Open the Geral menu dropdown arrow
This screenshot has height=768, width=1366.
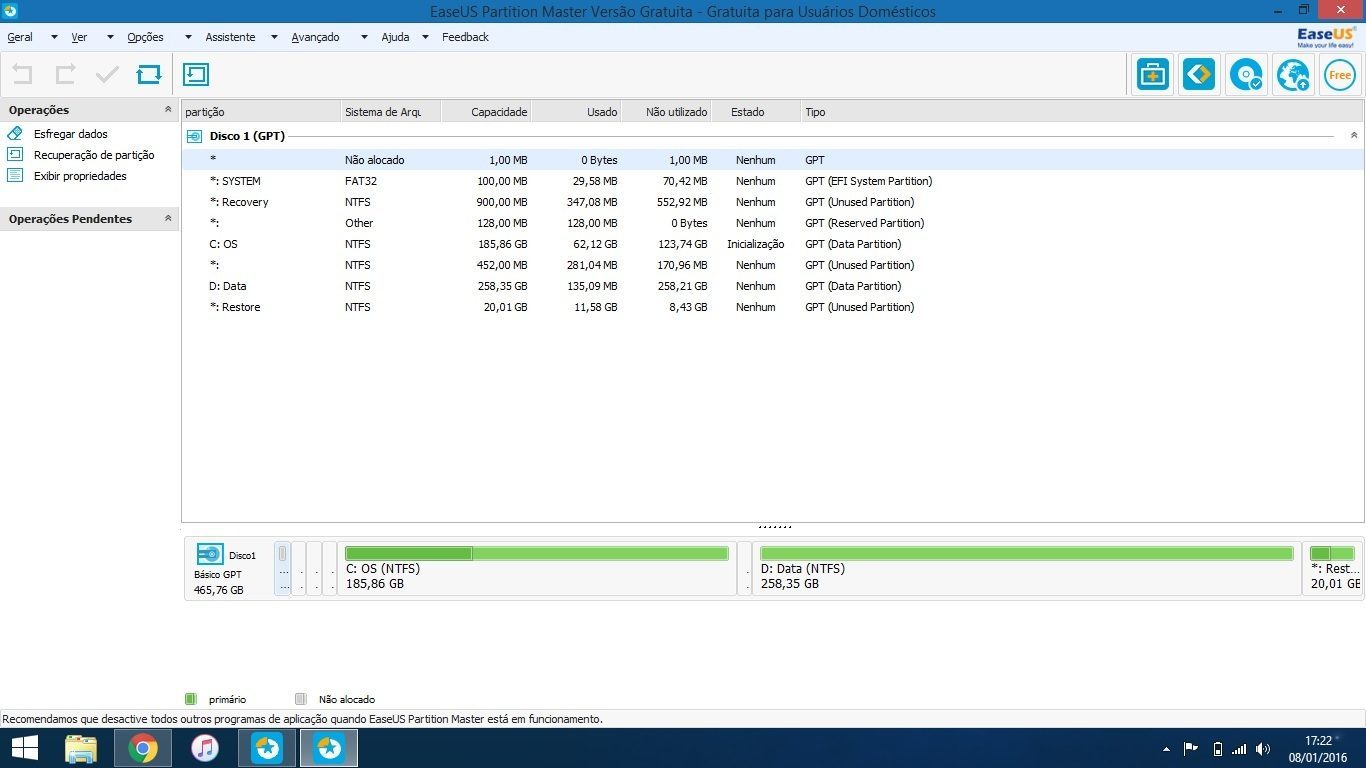tap(54, 37)
